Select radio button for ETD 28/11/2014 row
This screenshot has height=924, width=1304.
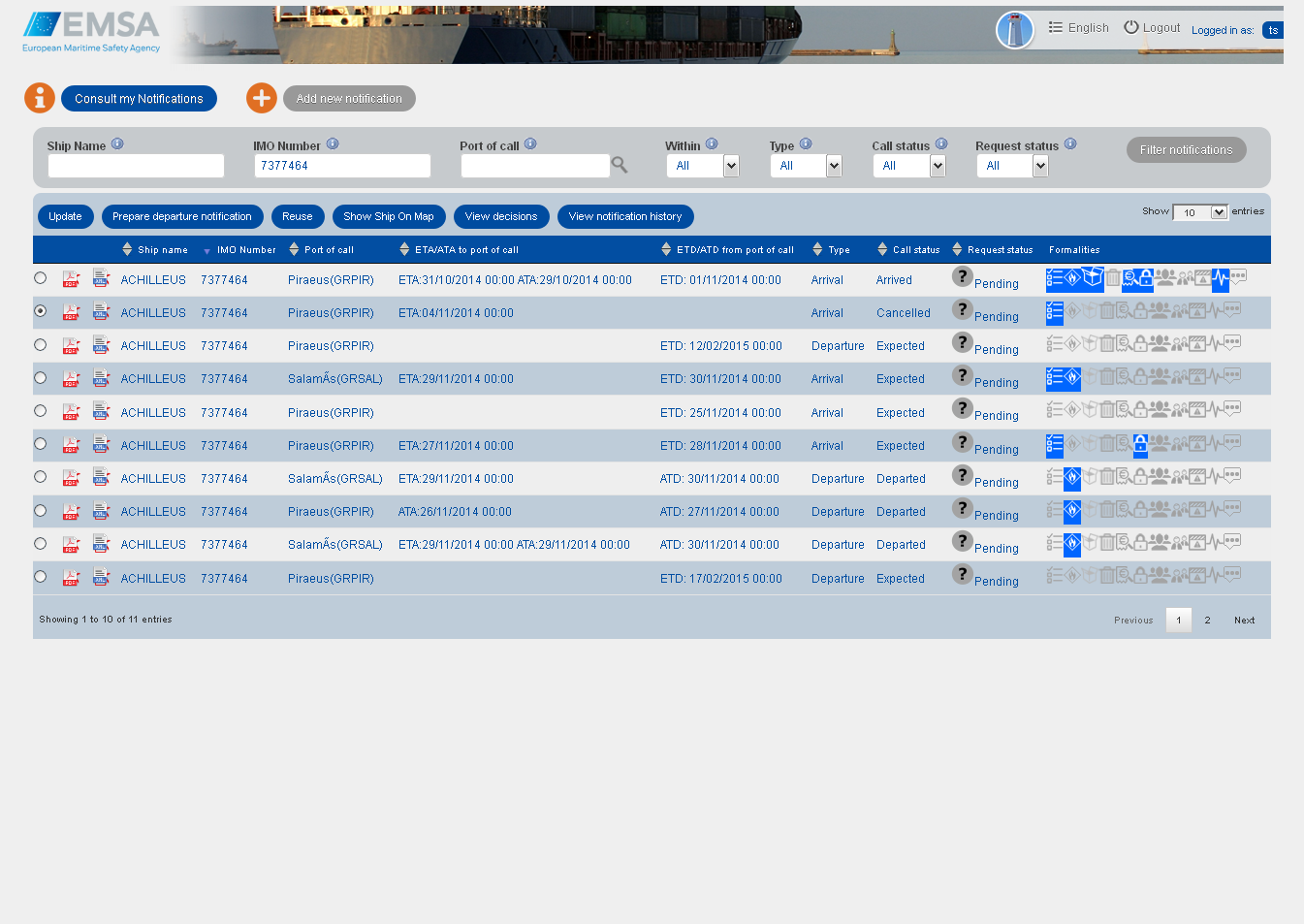tap(40, 444)
